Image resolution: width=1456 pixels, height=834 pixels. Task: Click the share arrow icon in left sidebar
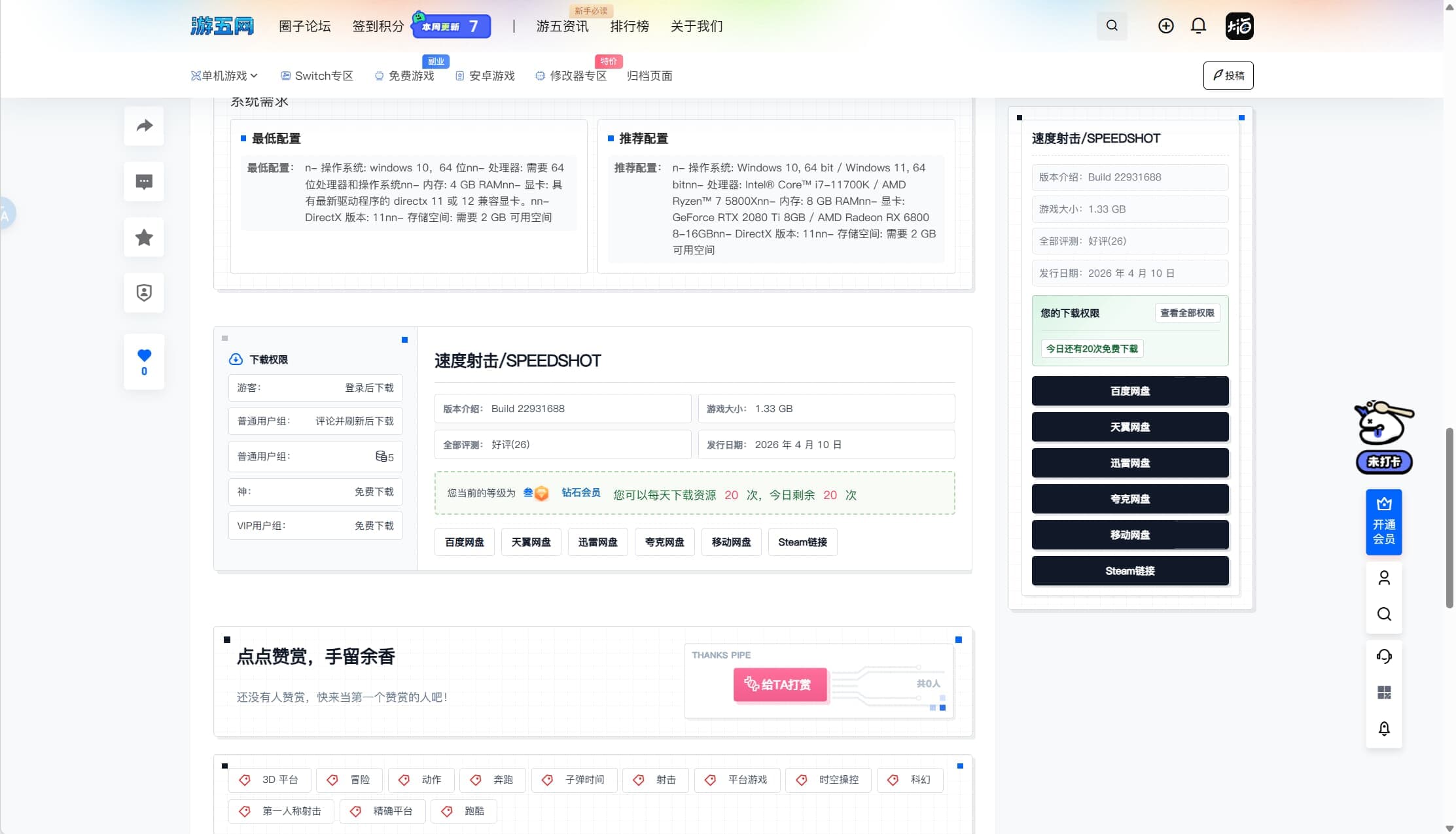(x=144, y=126)
